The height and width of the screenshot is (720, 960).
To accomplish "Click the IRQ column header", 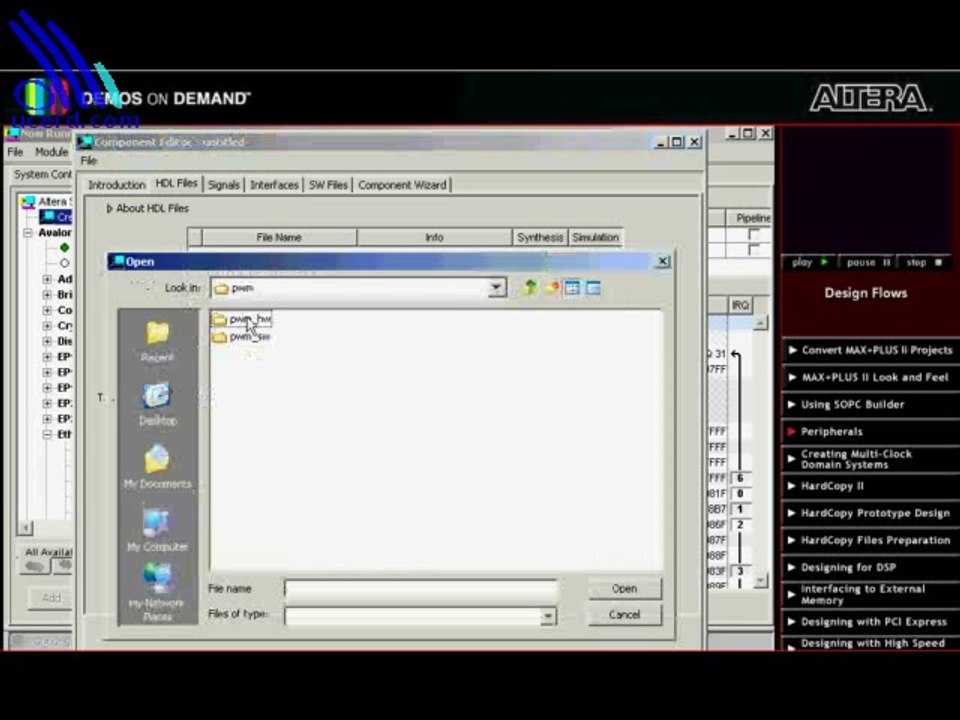I will (x=740, y=305).
